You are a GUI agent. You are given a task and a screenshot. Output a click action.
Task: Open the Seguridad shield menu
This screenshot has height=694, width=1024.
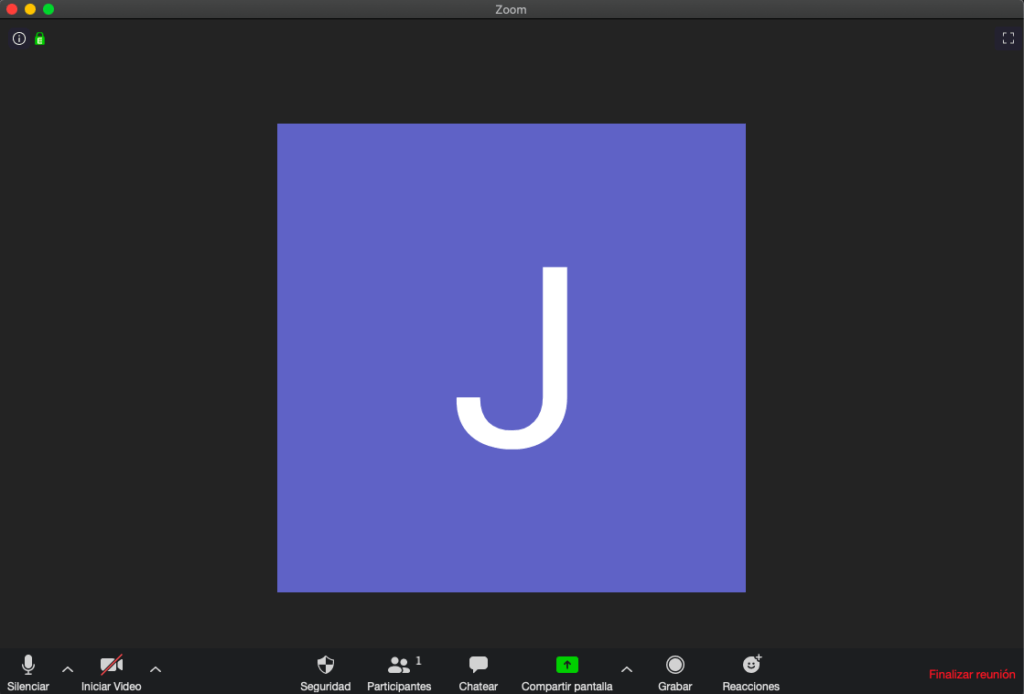click(325, 671)
